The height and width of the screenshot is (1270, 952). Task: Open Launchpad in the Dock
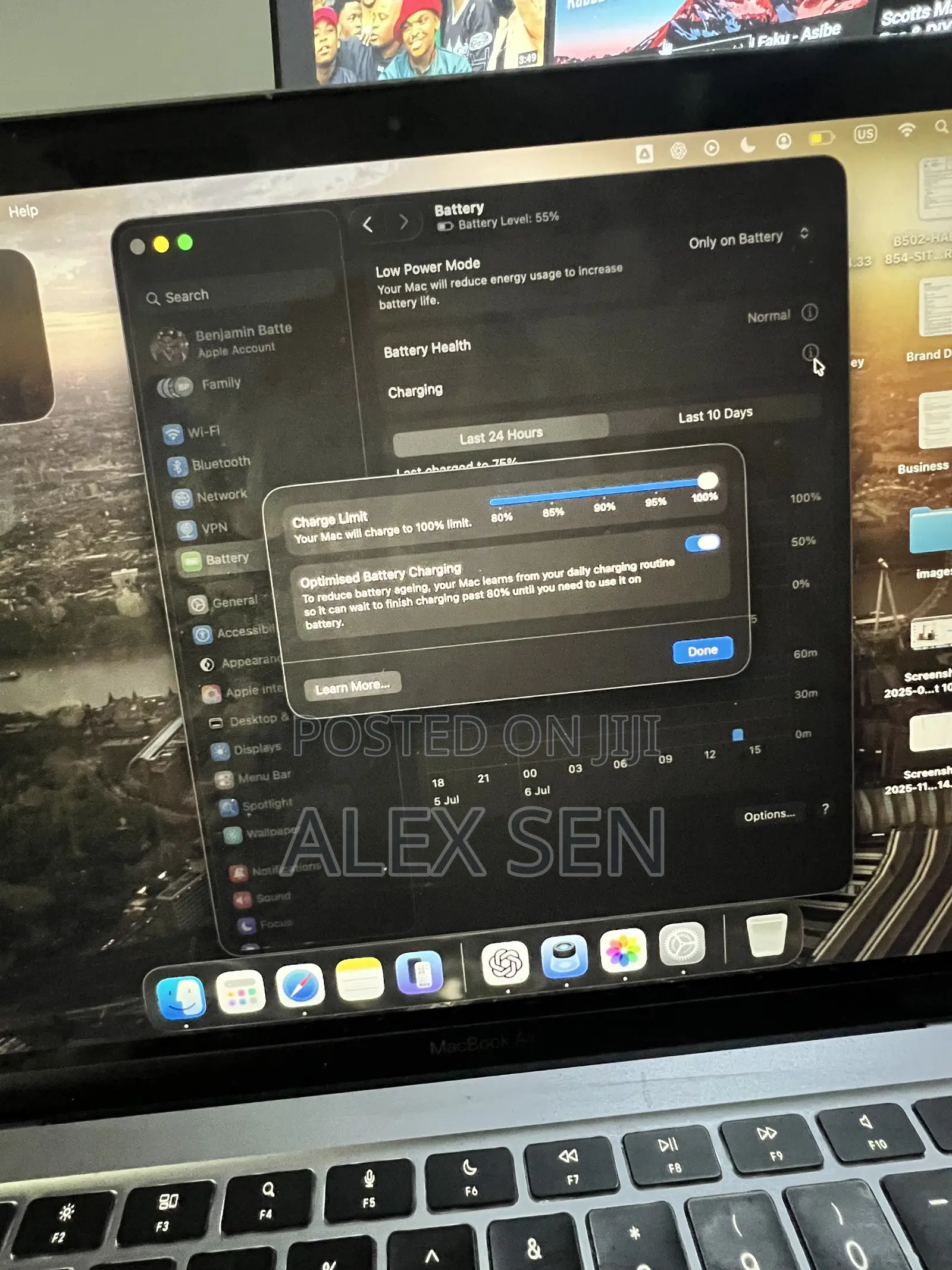pyautogui.click(x=240, y=991)
